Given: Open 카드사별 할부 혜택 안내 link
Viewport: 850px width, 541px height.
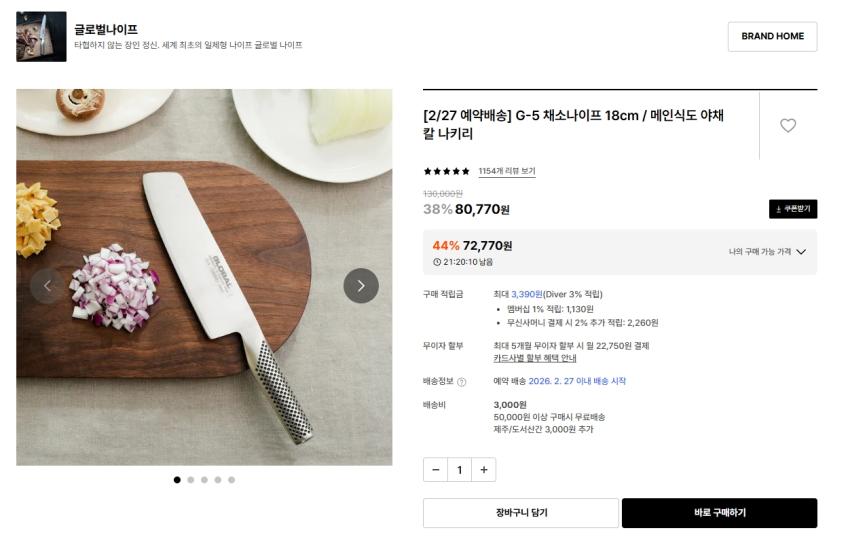Looking at the screenshot, I should tap(534, 358).
